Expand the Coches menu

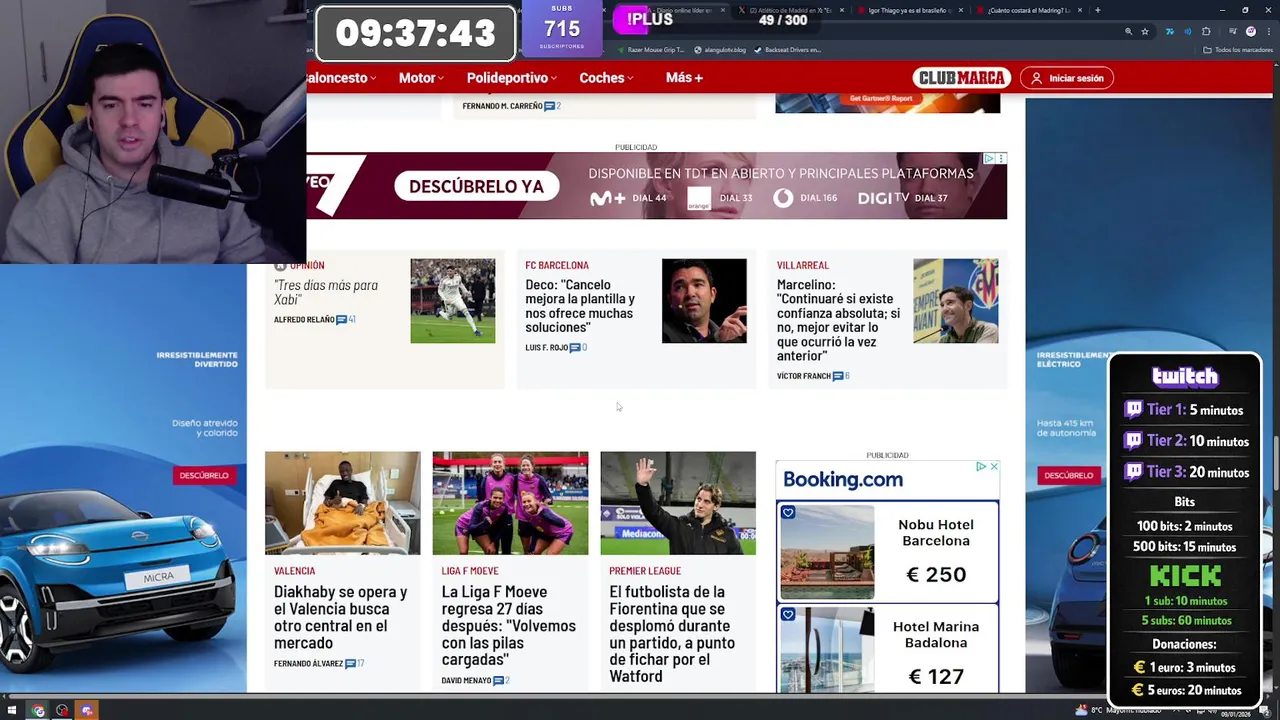click(x=607, y=78)
